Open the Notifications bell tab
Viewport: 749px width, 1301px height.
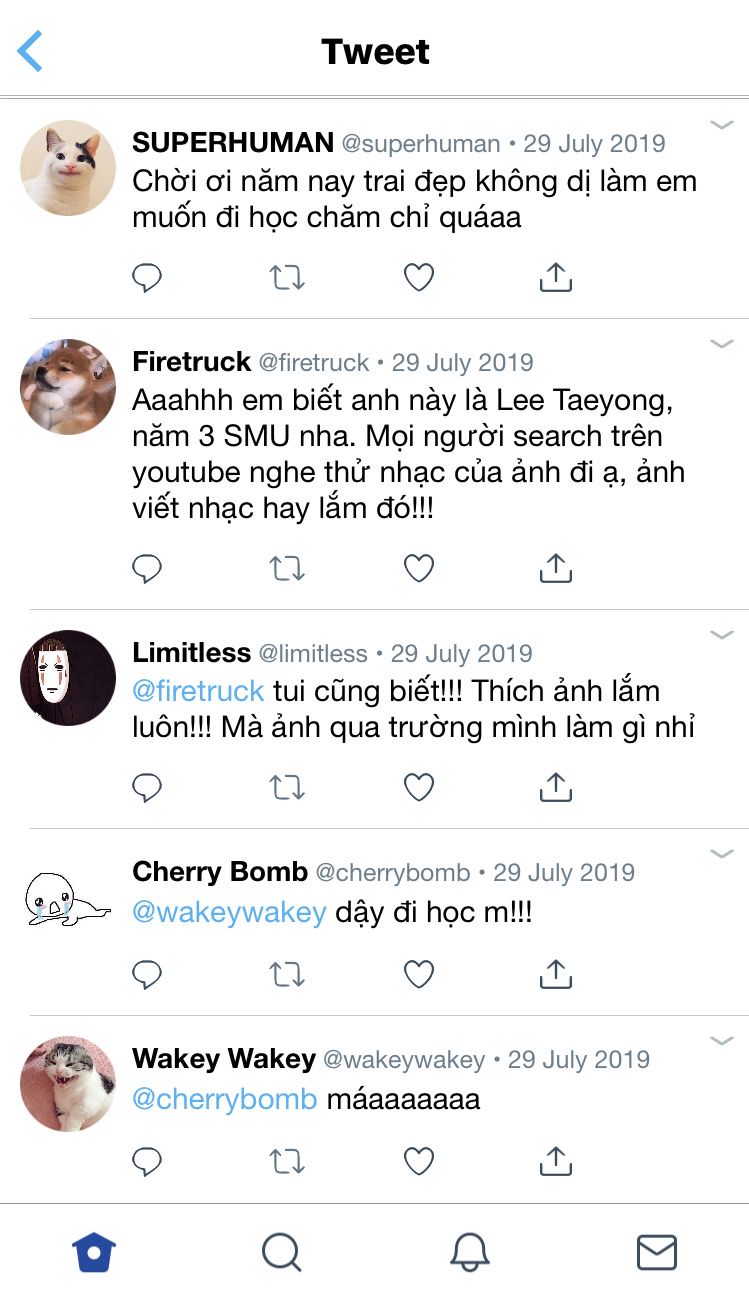(x=469, y=1252)
